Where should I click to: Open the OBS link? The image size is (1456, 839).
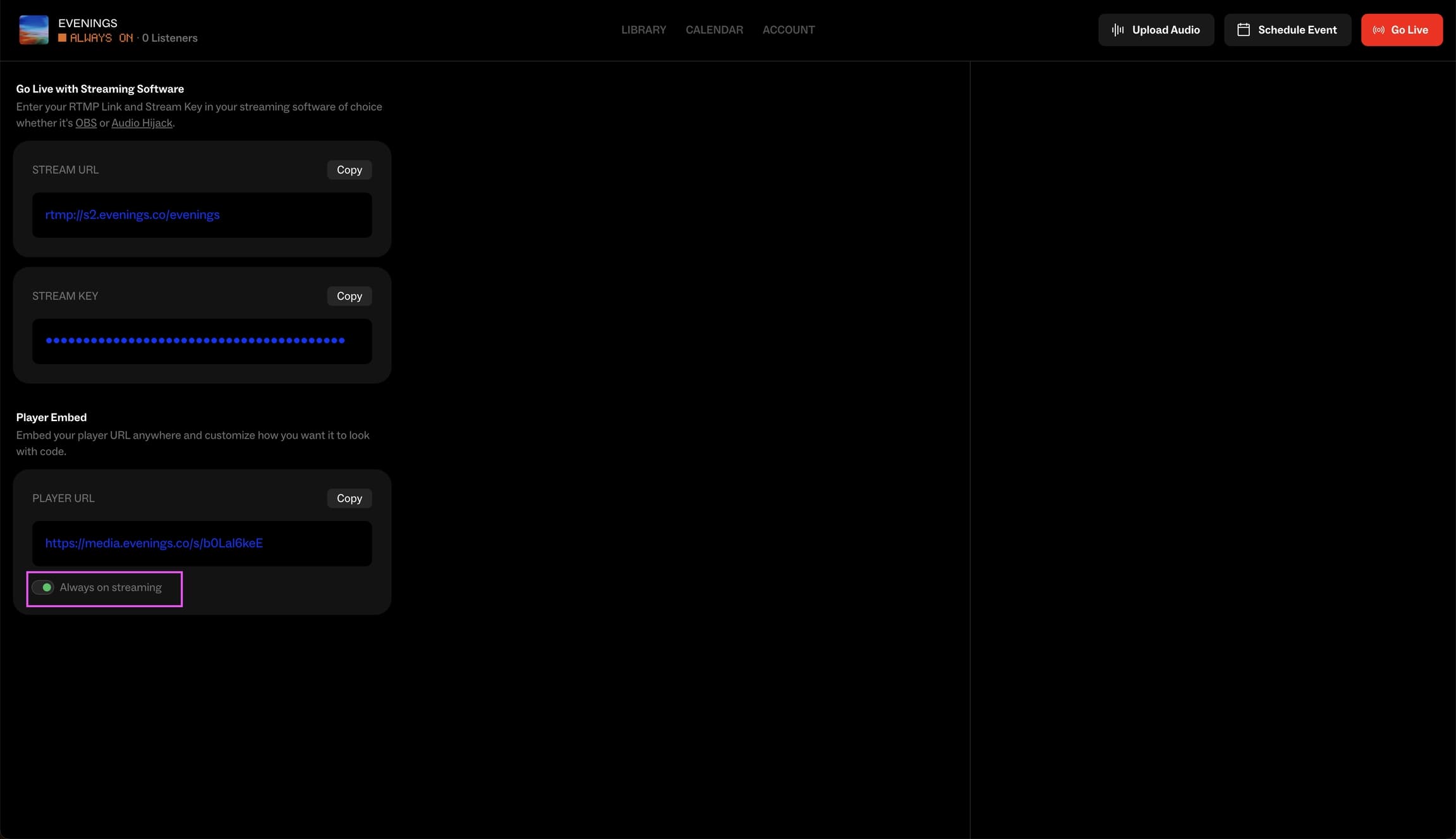click(86, 123)
